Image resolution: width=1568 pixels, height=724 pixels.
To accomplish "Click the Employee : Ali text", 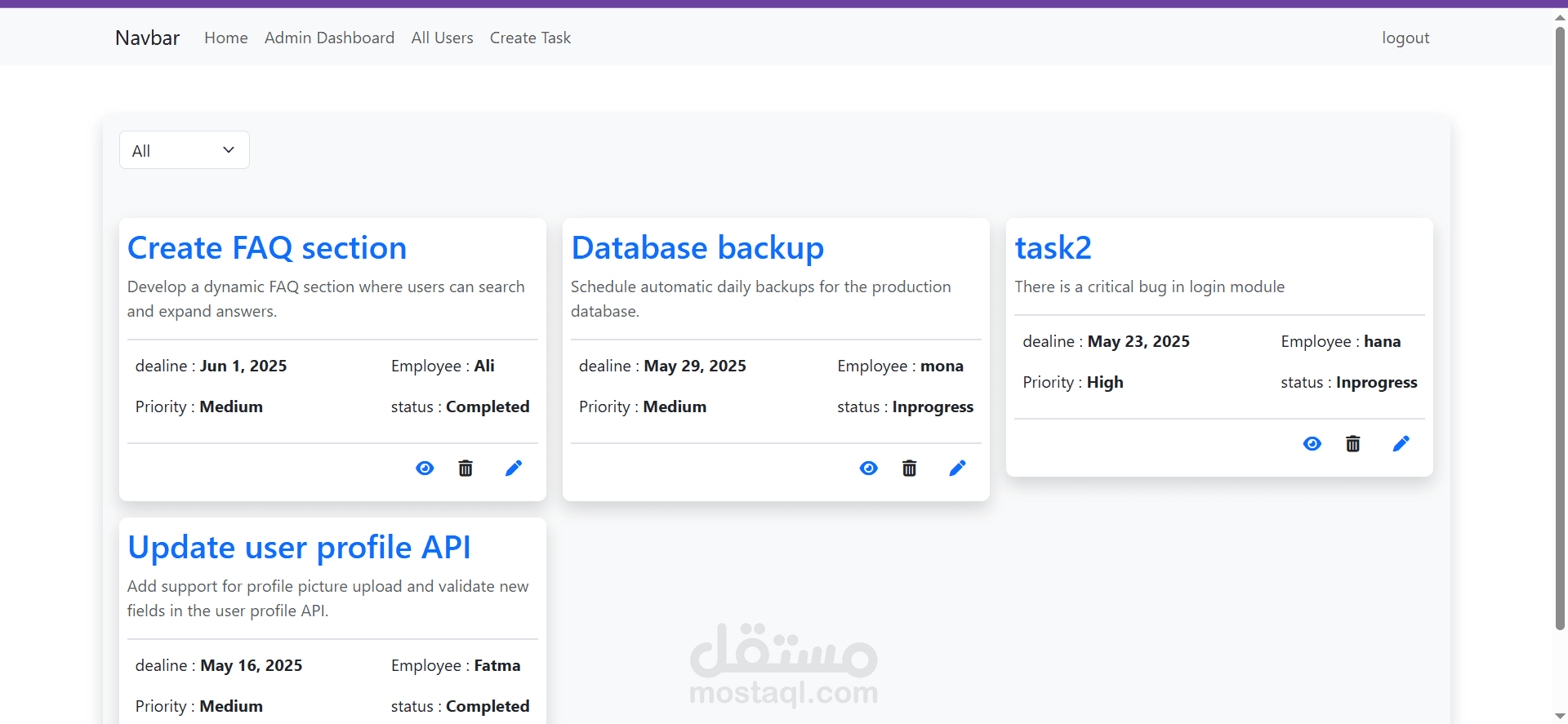I will tap(443, 366).
